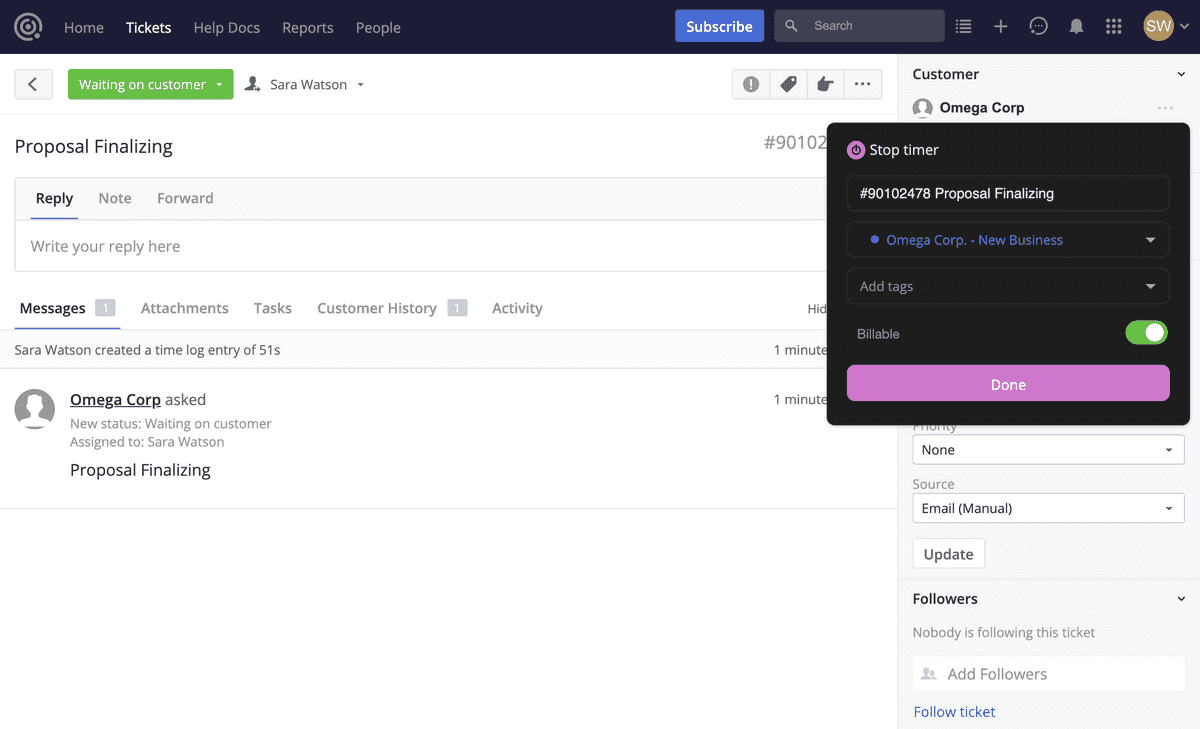The height and width of the screenshot is (729, 1200).
Task: Open the Reports menu item
Action: [x=307, y=27]
